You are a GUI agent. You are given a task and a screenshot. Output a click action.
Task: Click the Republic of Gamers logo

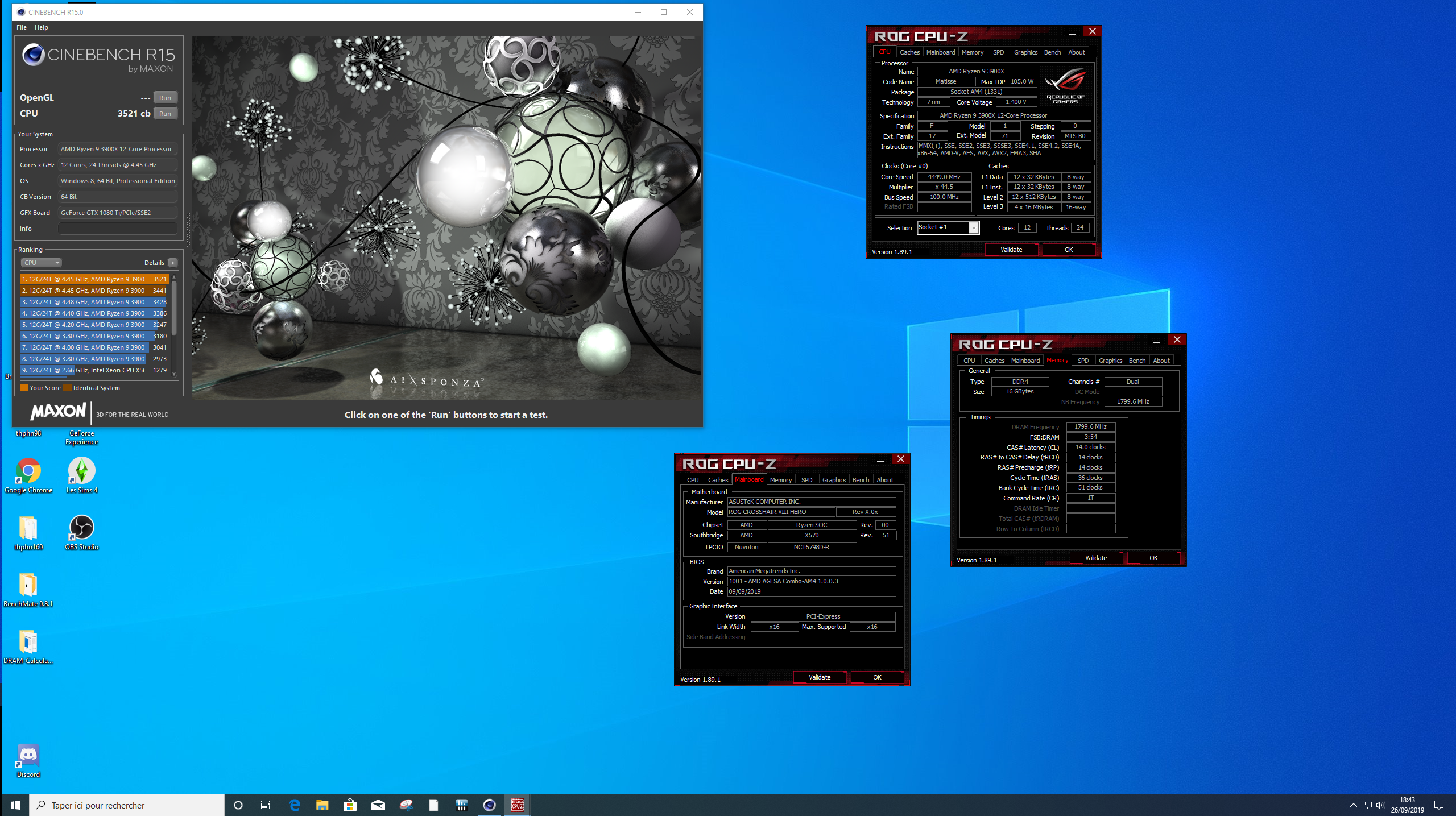(1065, 86)
